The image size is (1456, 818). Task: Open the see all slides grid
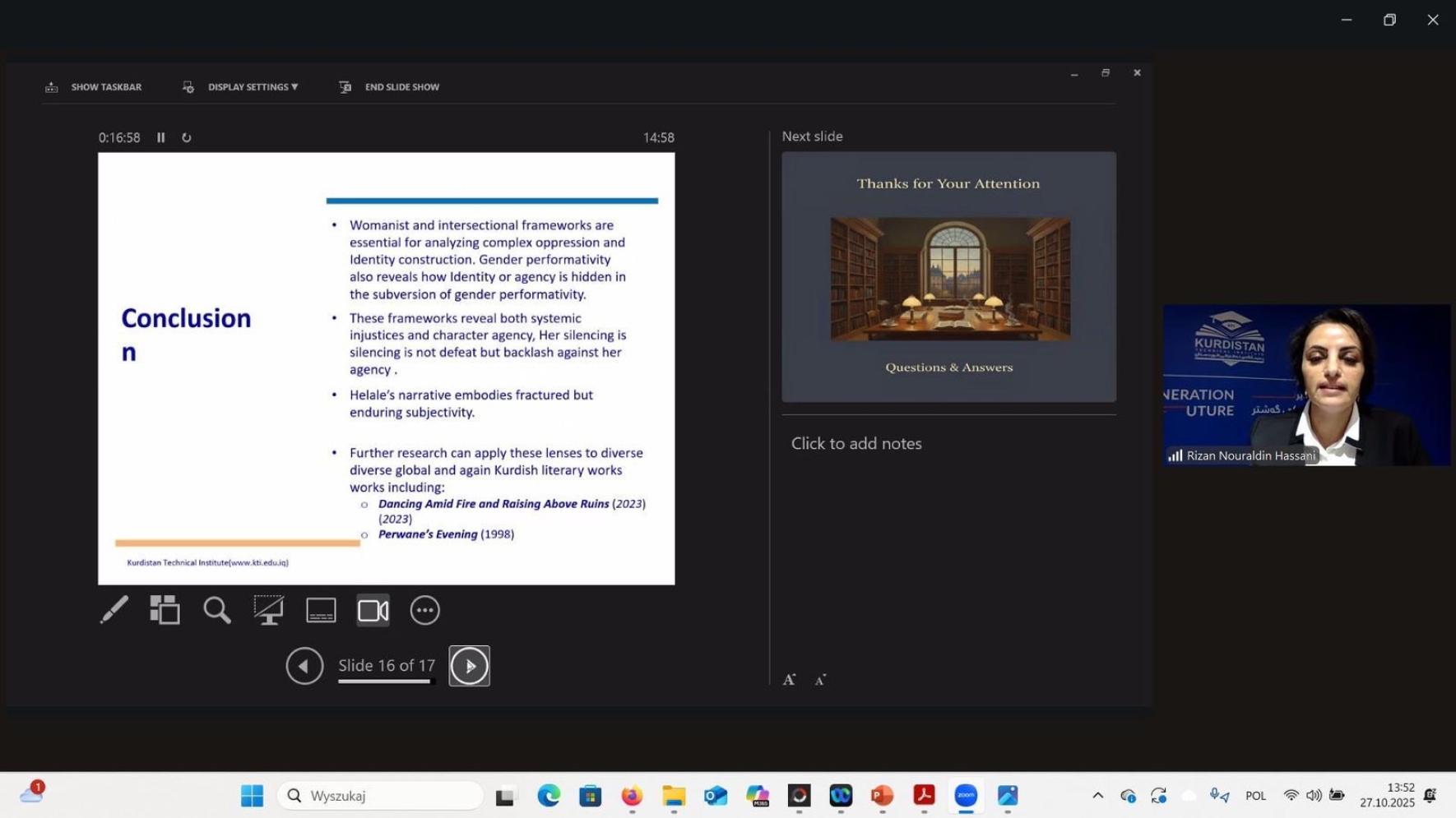165,610
